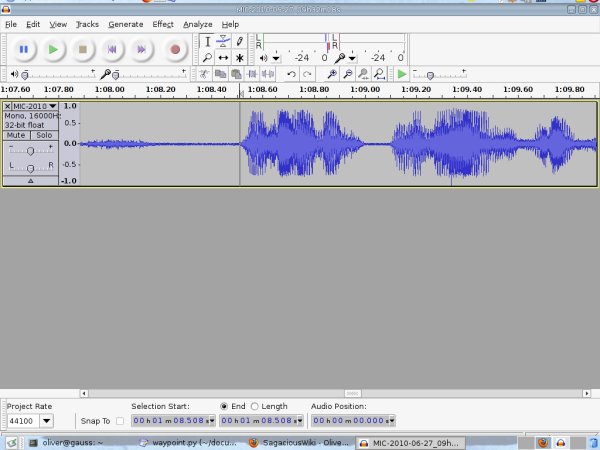The width and height of the screenshot is (600, 450).
Task: Mute the MIC-2010 track
Action: point(16,135)
